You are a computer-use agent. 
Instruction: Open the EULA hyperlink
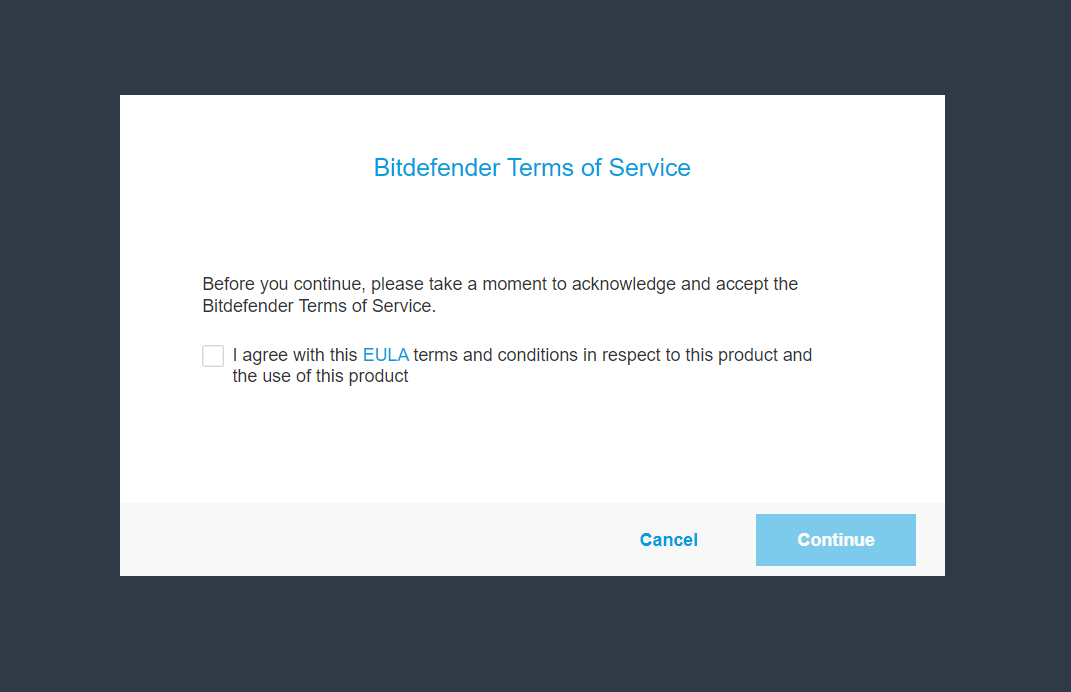pyautogui.click(x=385, y=355)
